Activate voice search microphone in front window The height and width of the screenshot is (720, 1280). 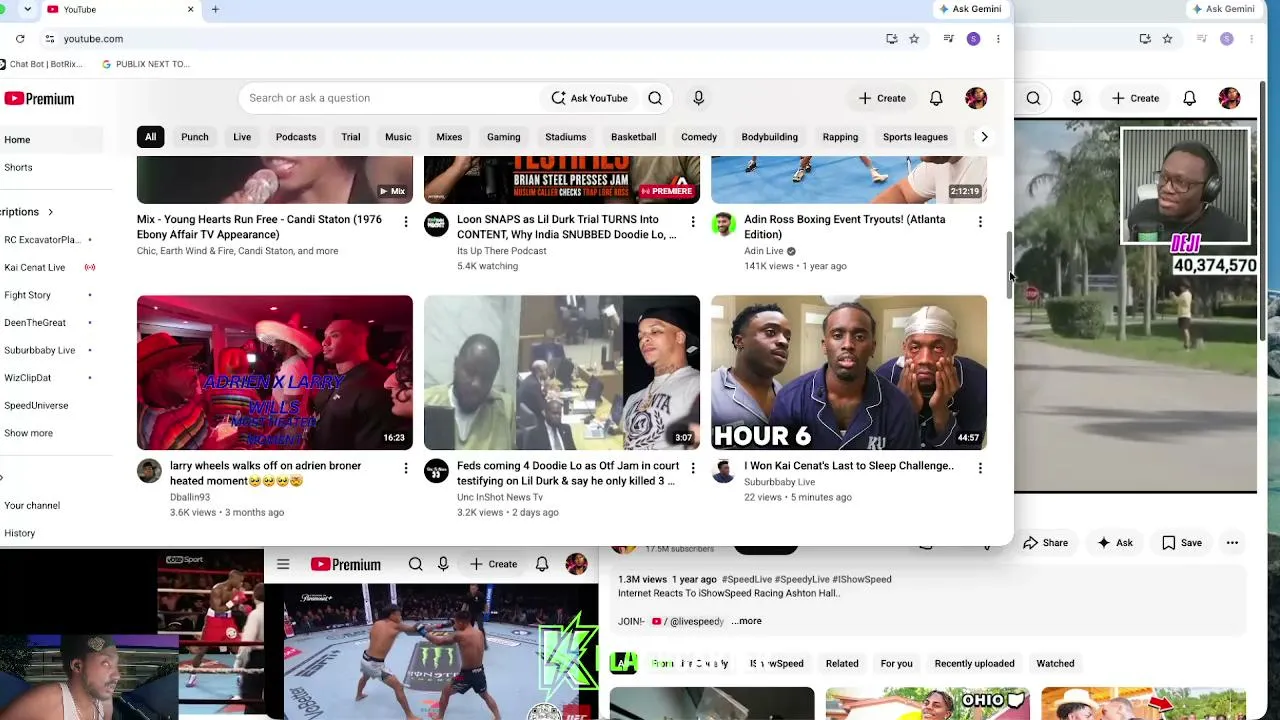pyautogui.click(x=698, y=98)
